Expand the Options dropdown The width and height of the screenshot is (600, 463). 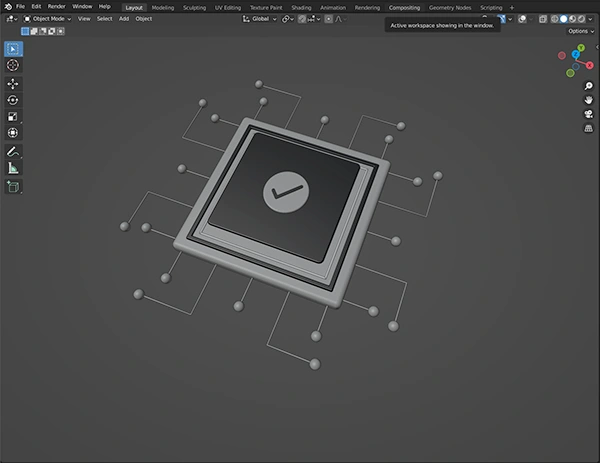coord(581,31)
